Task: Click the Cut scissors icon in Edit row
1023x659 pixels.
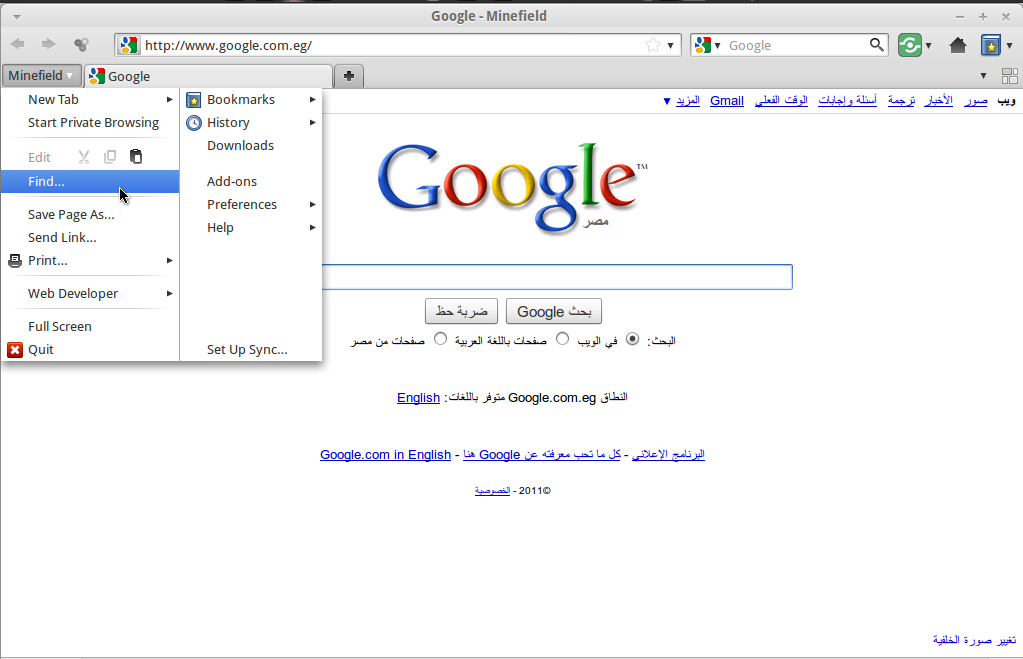Action: click(x=84, y=157)
